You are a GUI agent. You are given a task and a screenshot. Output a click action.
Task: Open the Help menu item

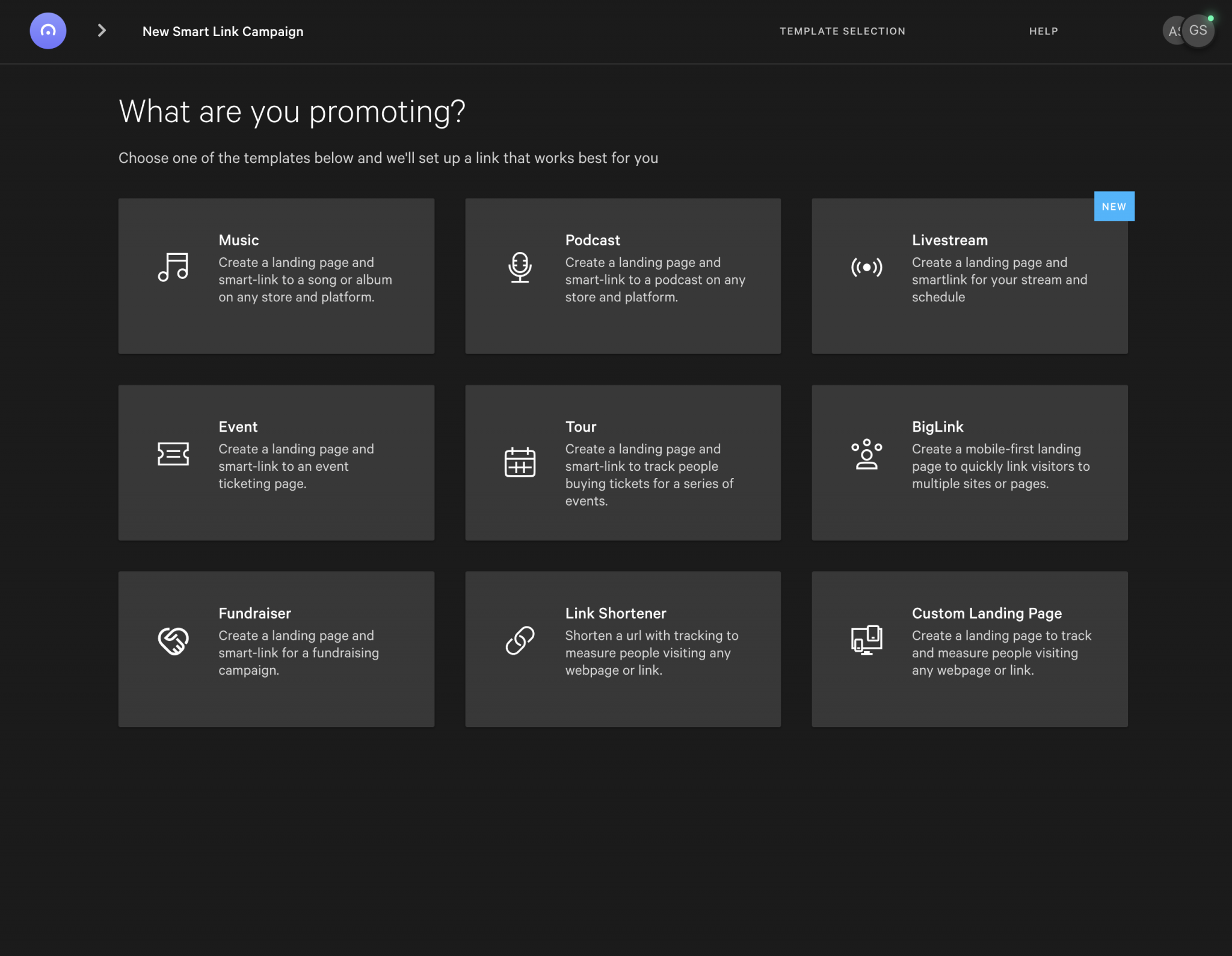click(x=1043, y=31)
